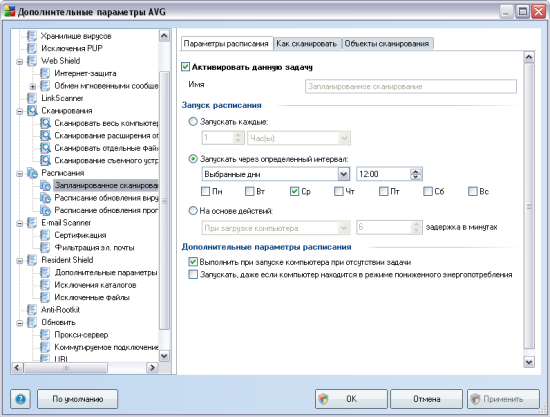Click the Сканирование расширения icon
Screen dimensions: 550x417
tap(45, 135)
